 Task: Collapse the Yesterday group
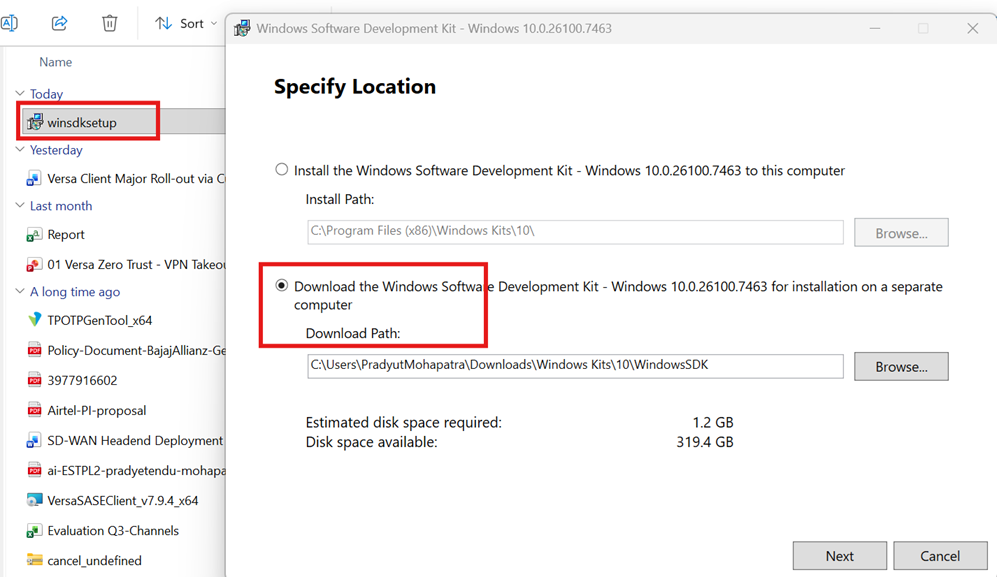[x=20, y=150]
